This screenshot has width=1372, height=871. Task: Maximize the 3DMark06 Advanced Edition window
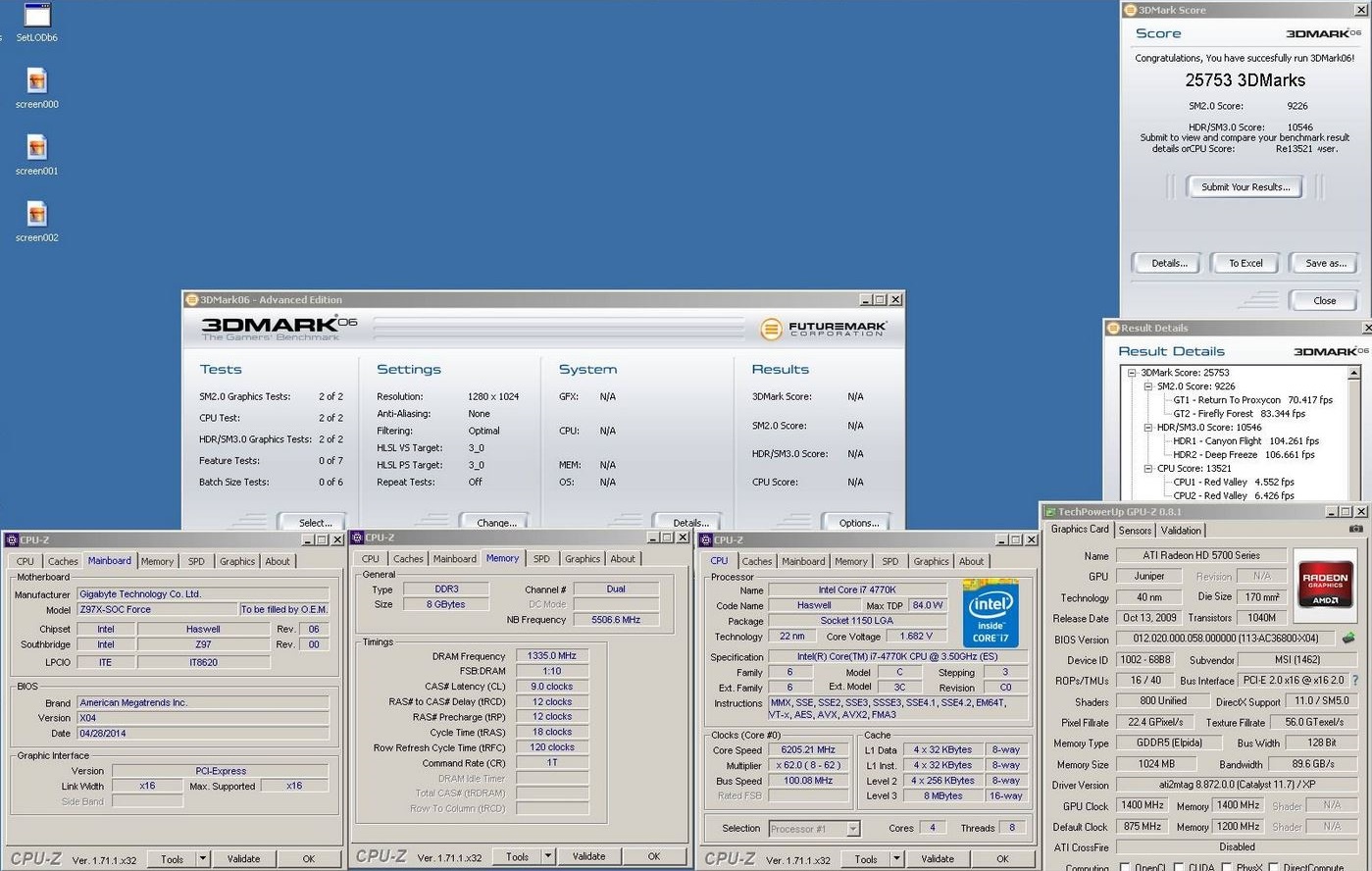[880, 299]
